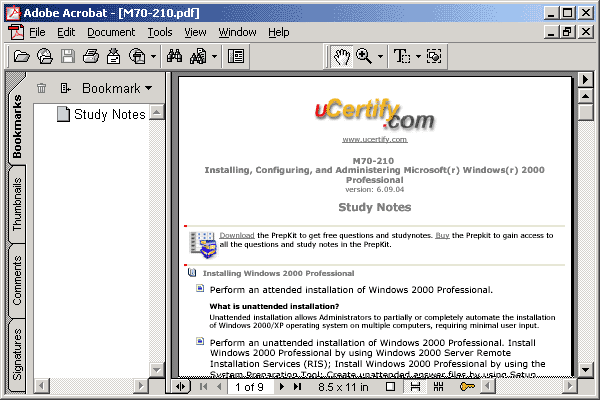Image resolution: width=600 pixels, height=400 pixels.
Task: Select the Graphics Select snapshot tool
Action: tap(434, 57)
